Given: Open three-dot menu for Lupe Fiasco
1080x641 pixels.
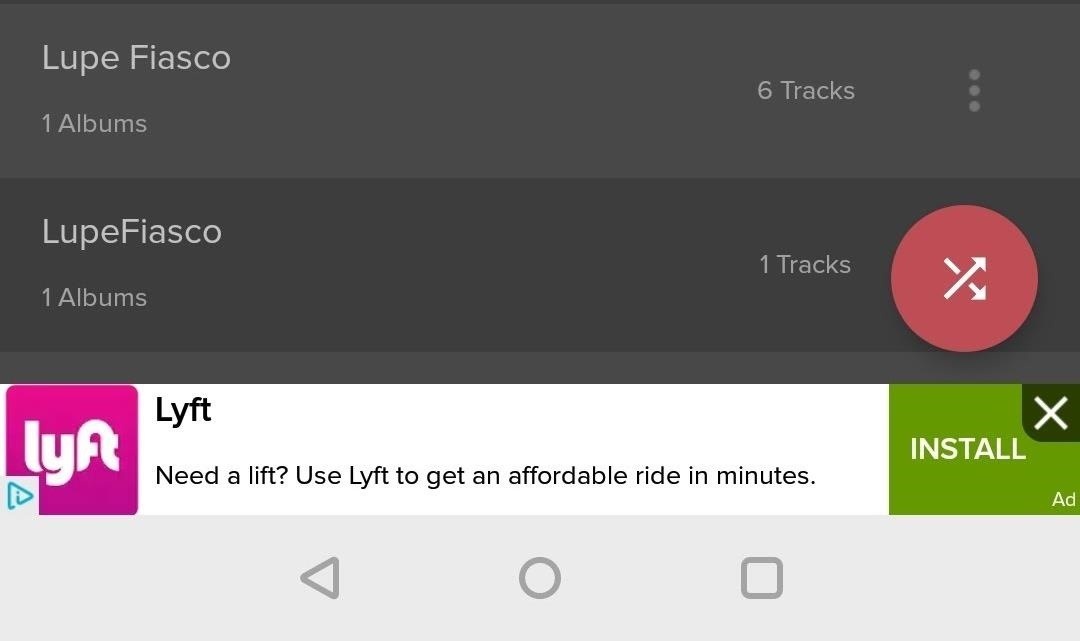Looking at the screenshot, I should point(974,91).
